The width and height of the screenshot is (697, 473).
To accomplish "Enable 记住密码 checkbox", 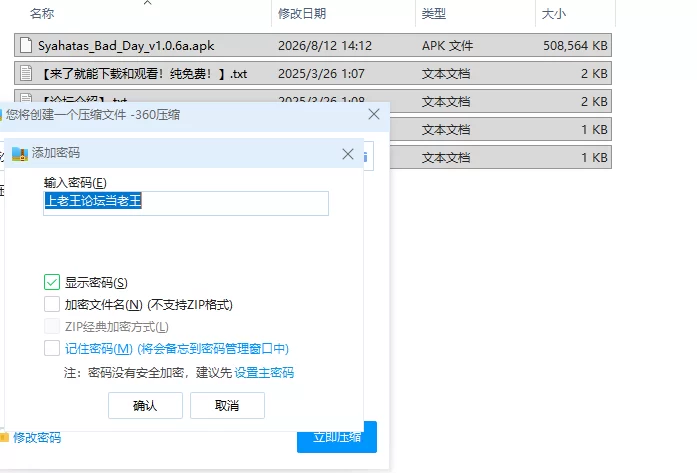I will pyautogui.click(x=52, y=349).
